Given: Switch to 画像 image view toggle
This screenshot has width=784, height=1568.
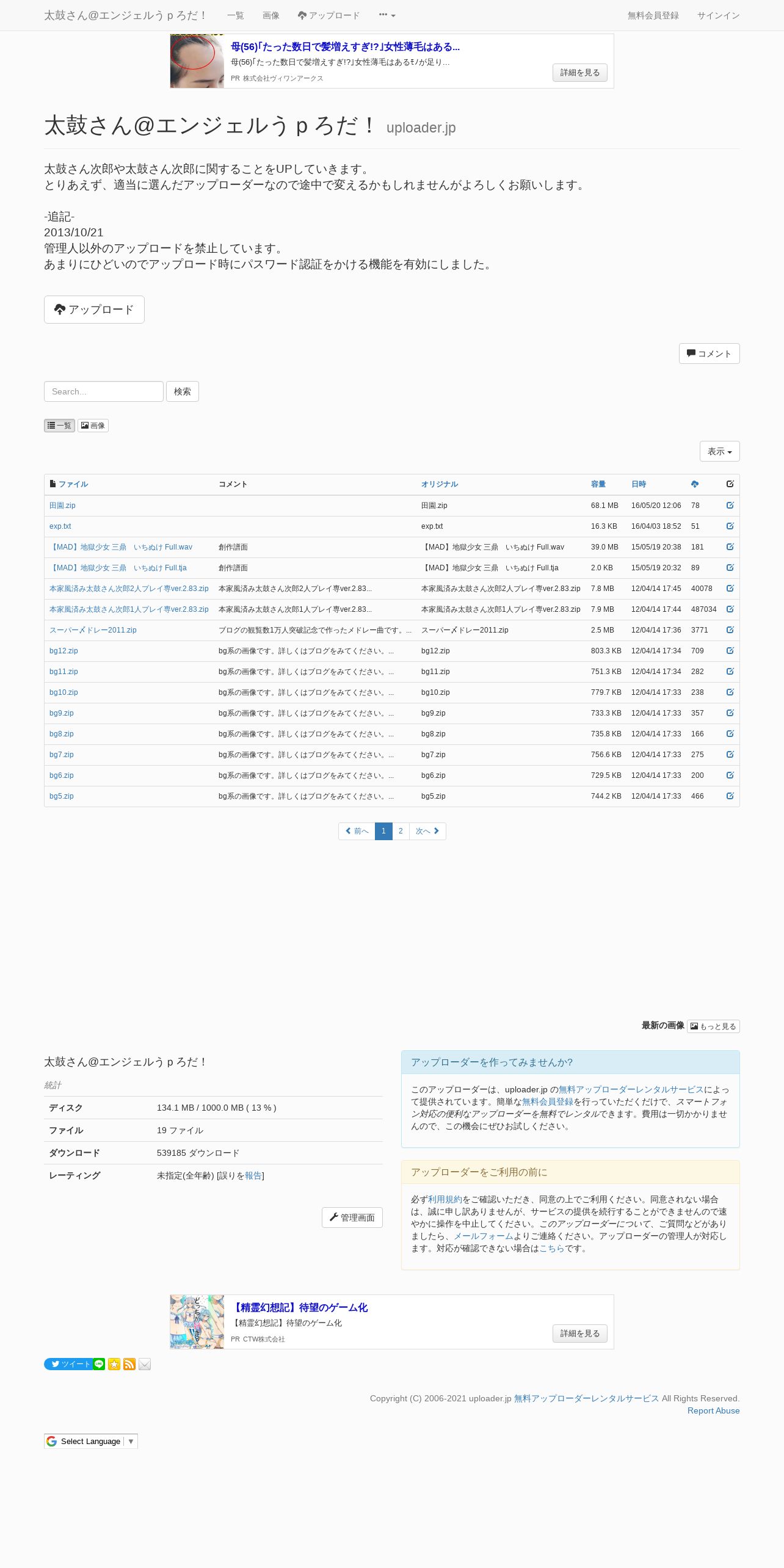Looking at the screenshot, I should tap(93, 426).
